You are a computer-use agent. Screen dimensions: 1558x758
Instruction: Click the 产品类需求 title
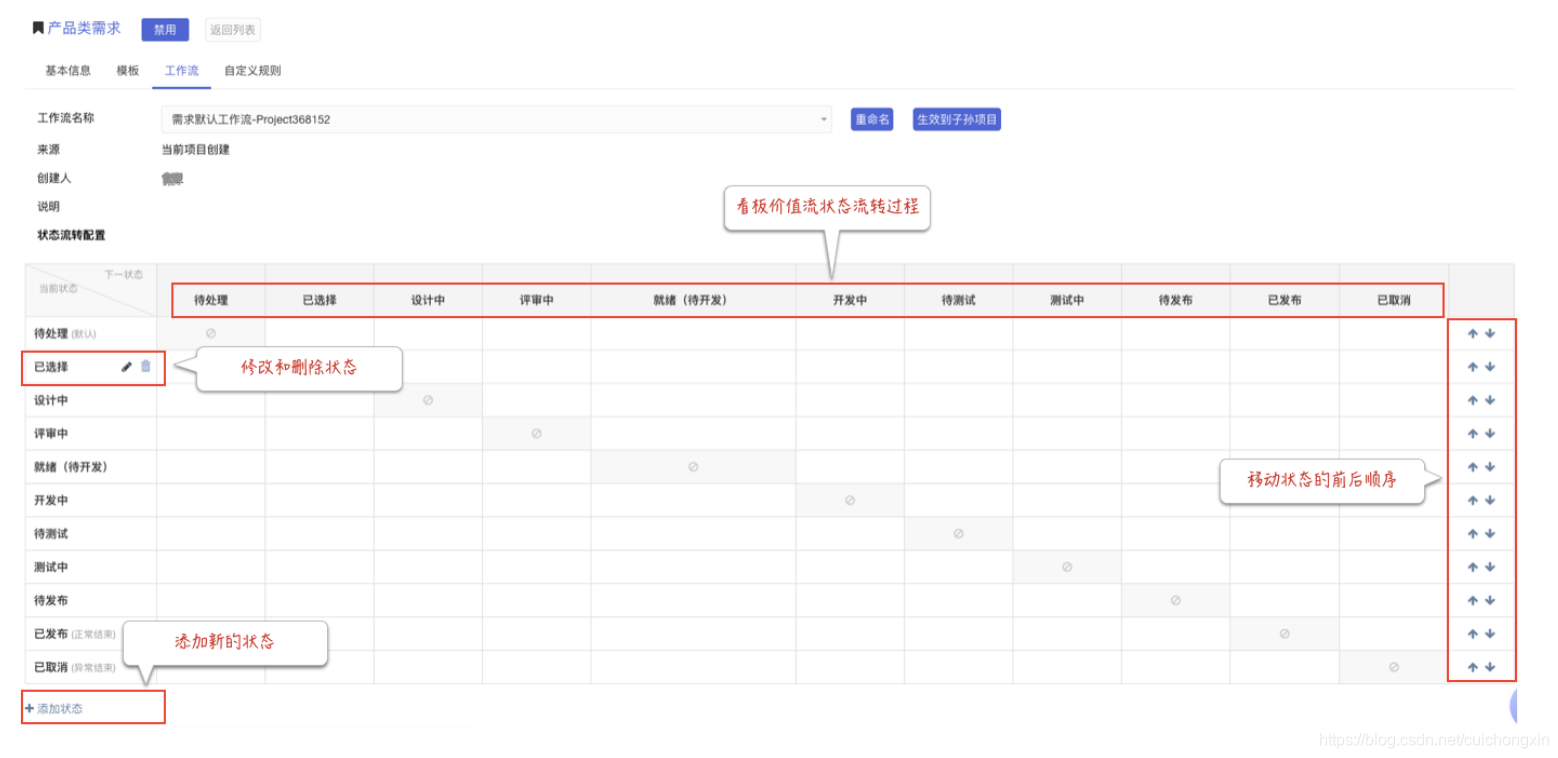[x=84, y=28]
